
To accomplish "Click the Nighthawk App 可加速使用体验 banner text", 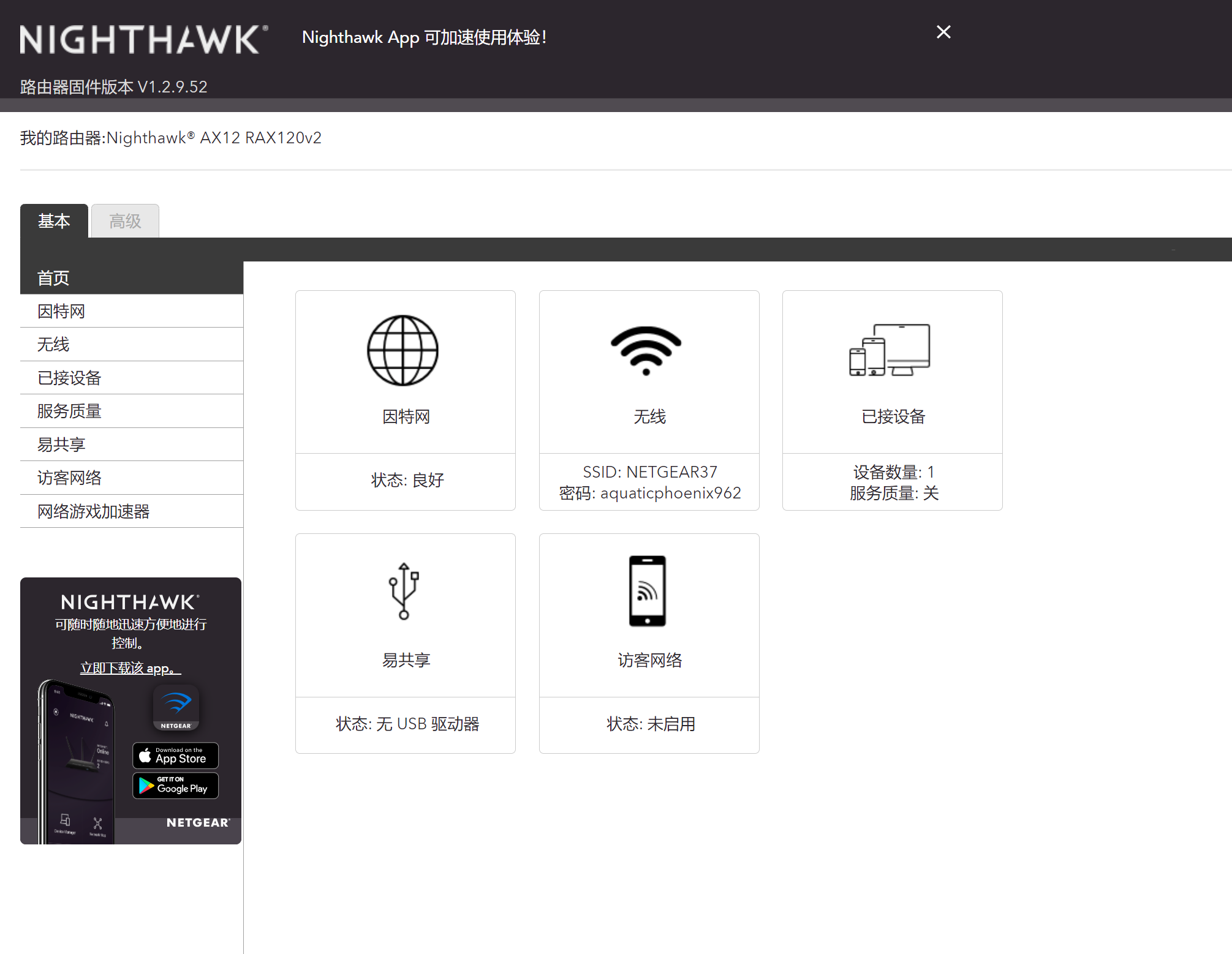I will pos(424,37).
